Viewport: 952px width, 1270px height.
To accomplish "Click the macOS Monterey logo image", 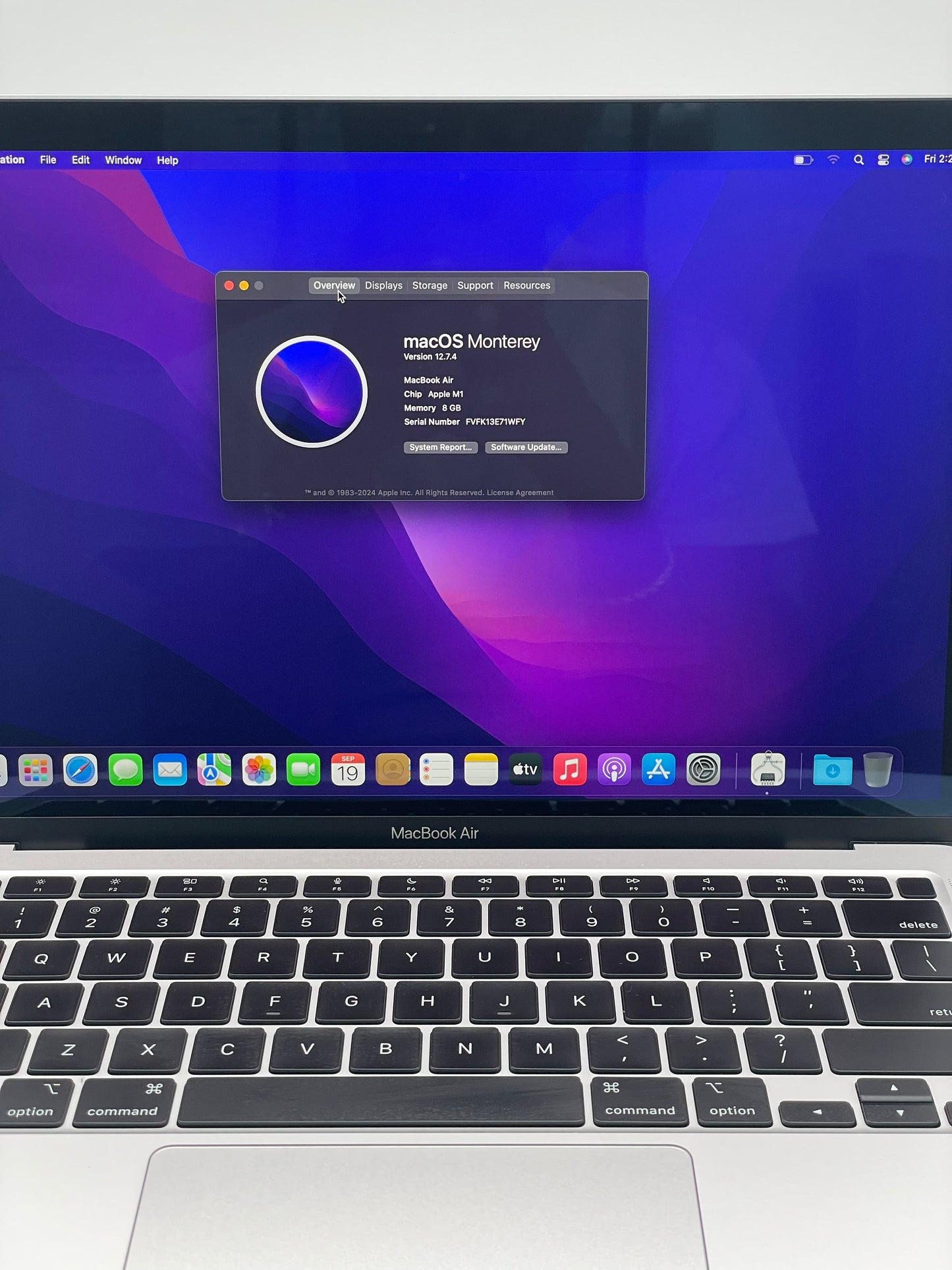I will [x=312, y=392].
